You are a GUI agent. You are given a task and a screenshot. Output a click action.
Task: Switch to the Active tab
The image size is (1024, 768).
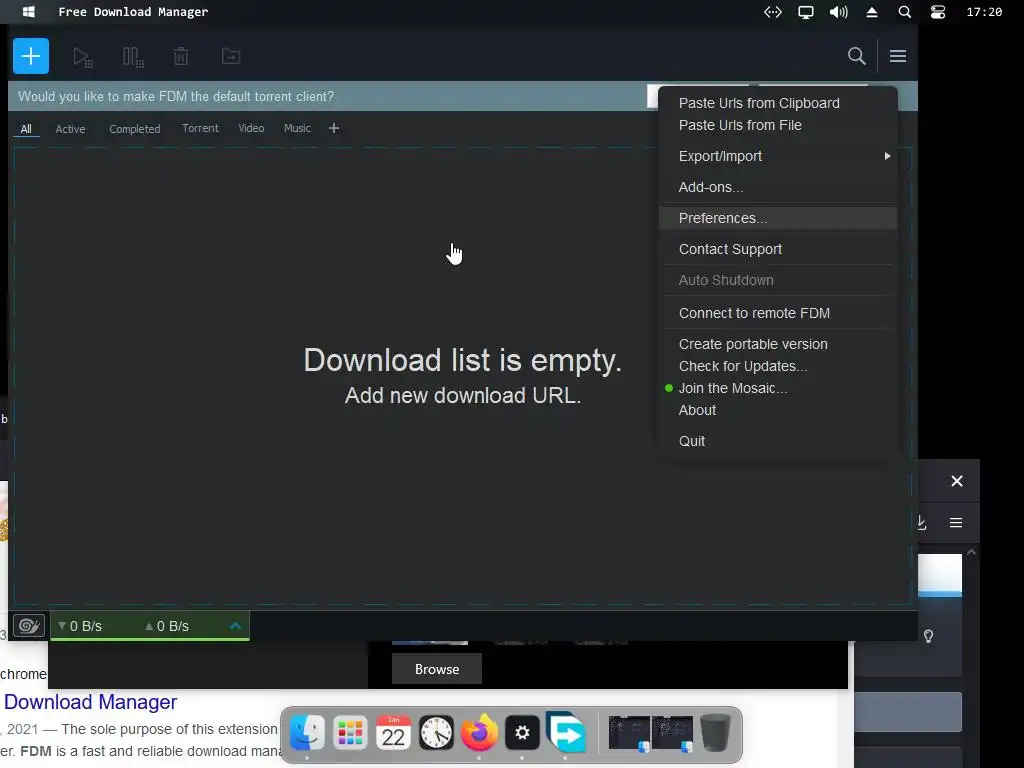pos(71,129)
